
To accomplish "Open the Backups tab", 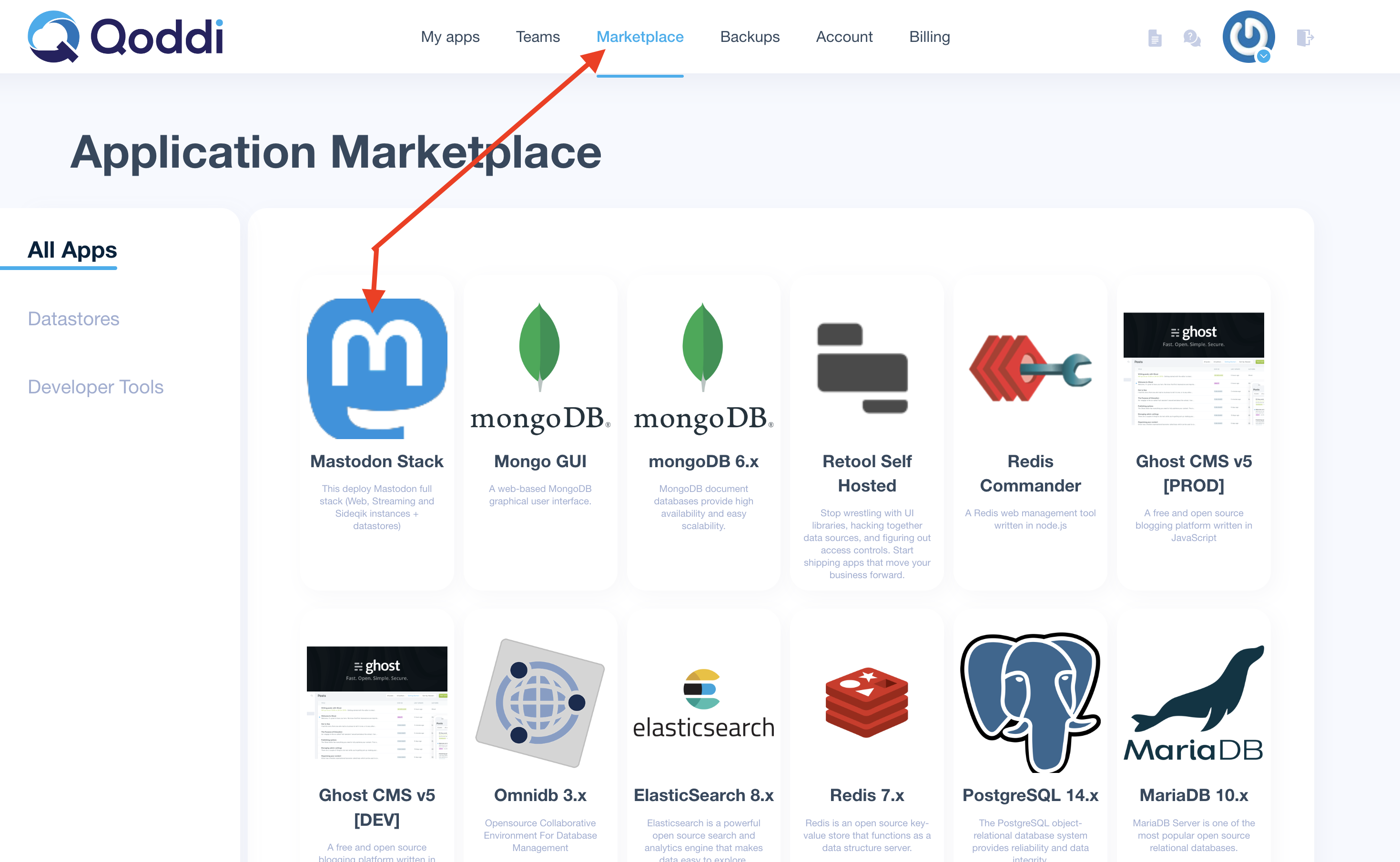I will (x=750, y=37).
